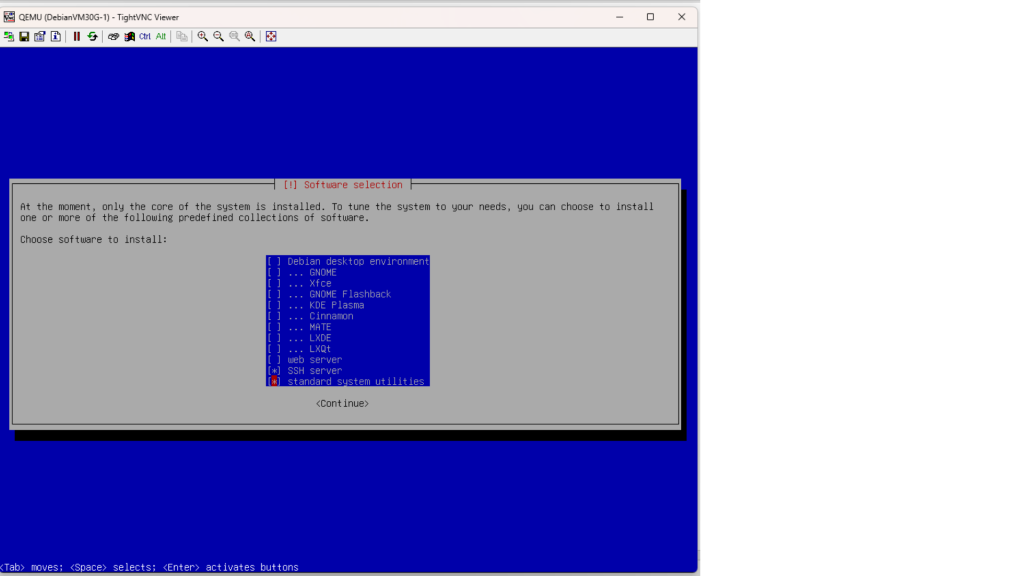Screen dimensions: 1024x576
Task: Click the Refresh screen green arrows icon
Action: click(x=92, y=36)
